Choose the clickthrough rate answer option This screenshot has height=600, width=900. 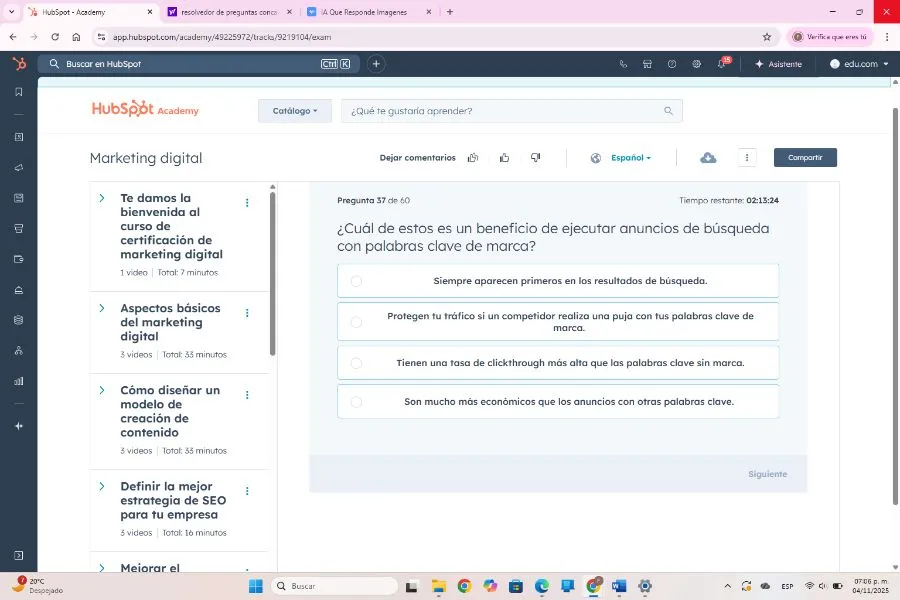[x=557, y=363]
